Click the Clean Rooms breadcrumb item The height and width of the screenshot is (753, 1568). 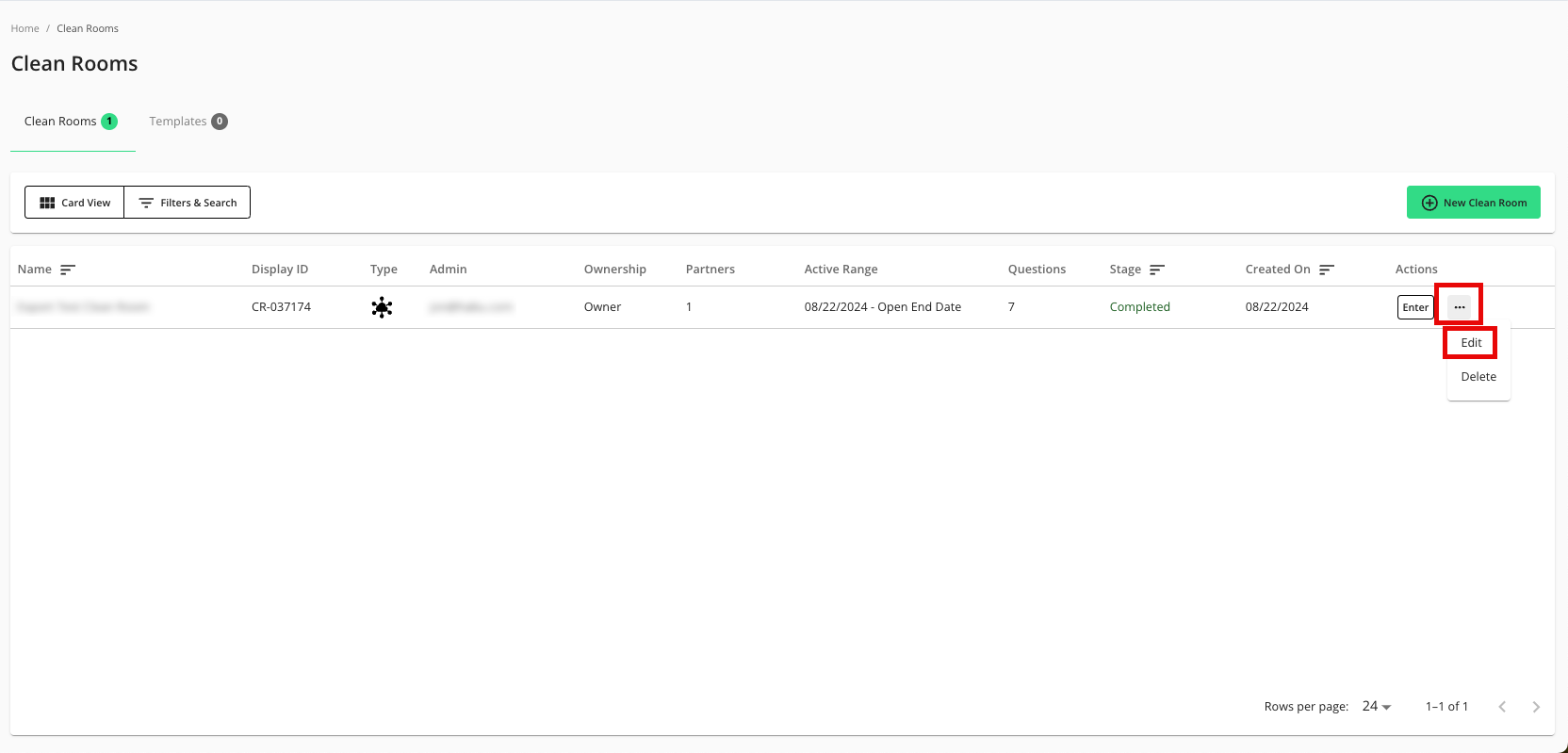pyautogui.click(x=88, y=28)
